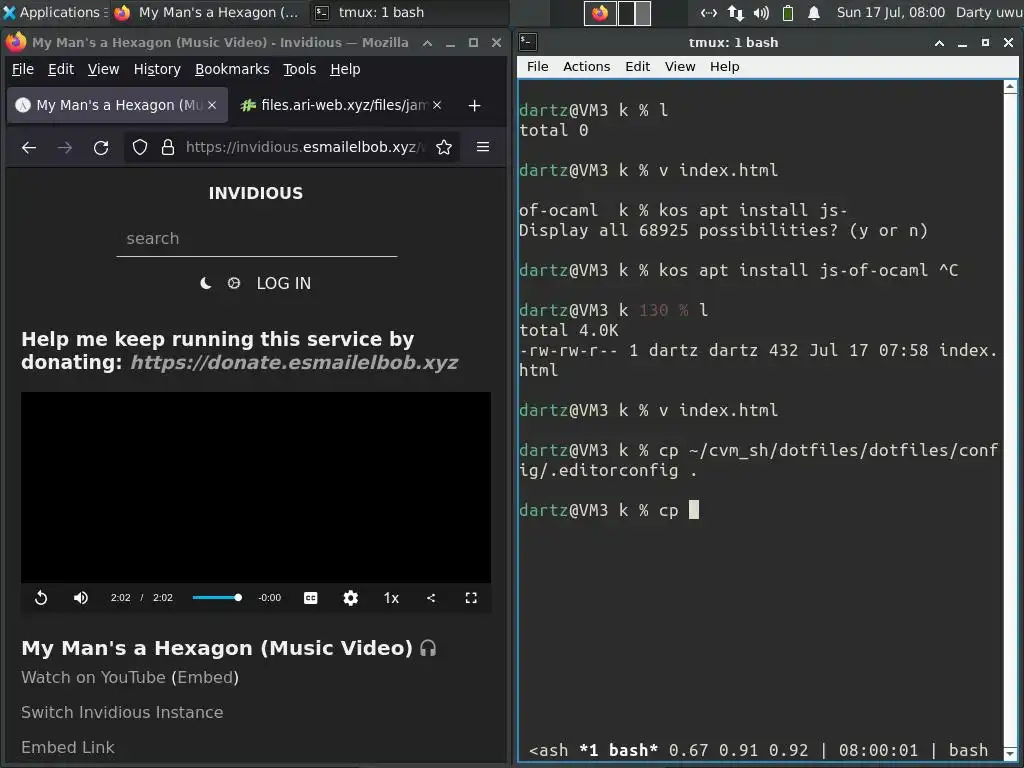This screenshot has width=1024, height=768.
Task: Click terminal scrollbar down arrow
Action: tap(1010, 753)
